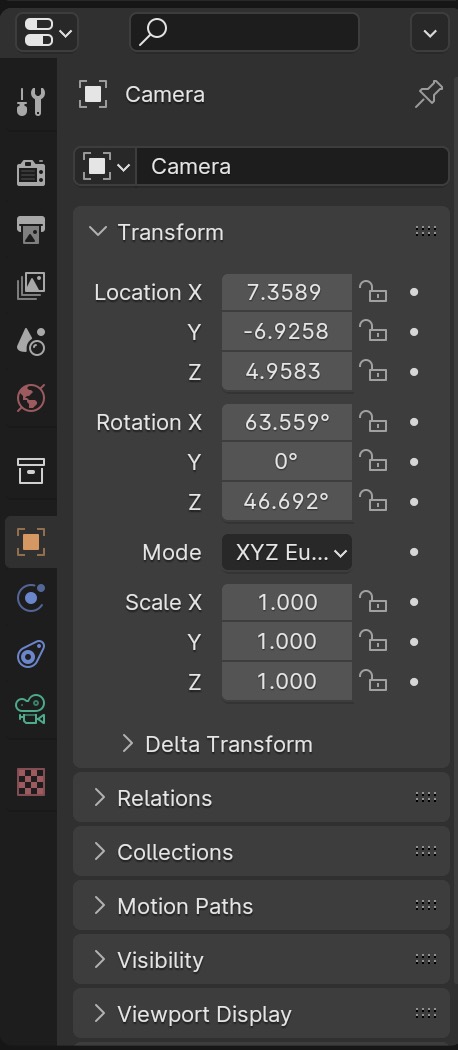Open the Camera data properties tab

[30, 710]
